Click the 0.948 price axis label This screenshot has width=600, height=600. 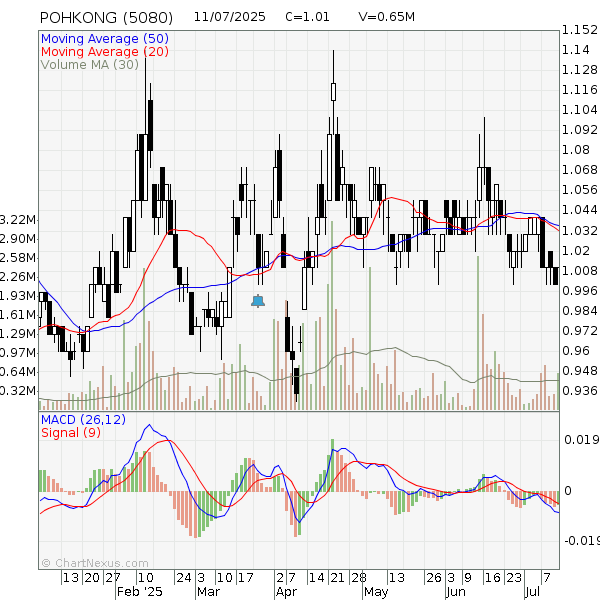(x=579, y=370)
